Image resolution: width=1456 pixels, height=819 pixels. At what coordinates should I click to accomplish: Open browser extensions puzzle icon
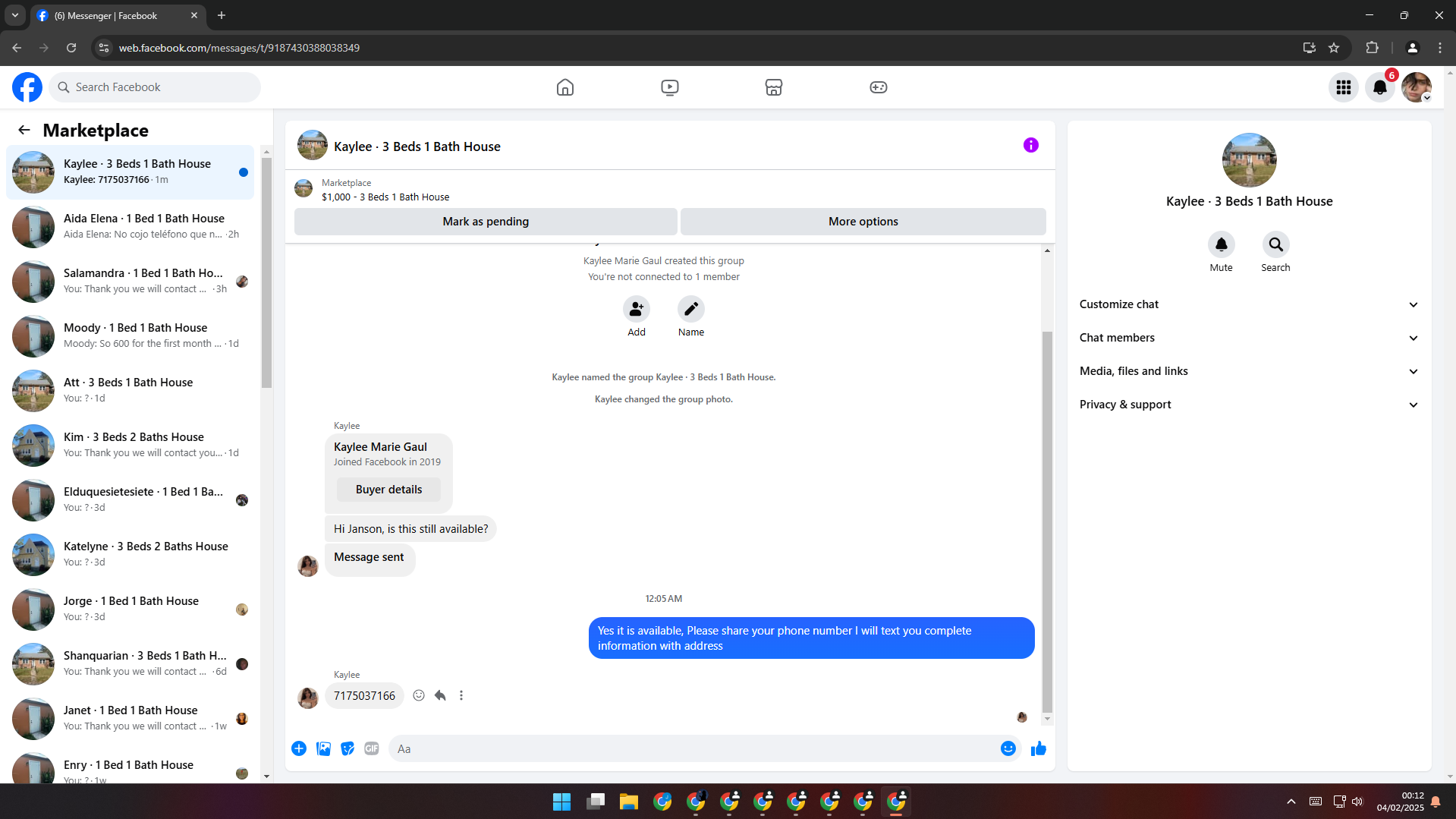(1372, 48)
